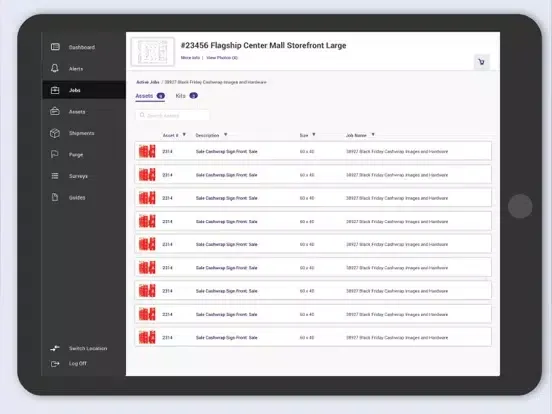Click the Purge flag icon
552x414 pixels.
[55, 154]
